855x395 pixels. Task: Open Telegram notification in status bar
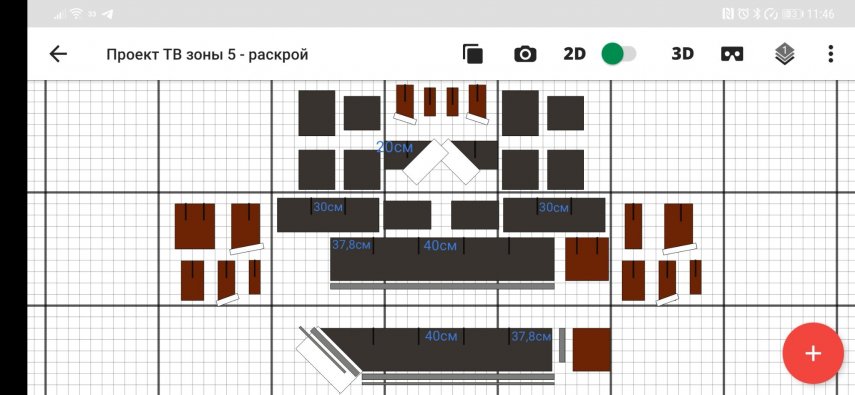click(108, 15)
